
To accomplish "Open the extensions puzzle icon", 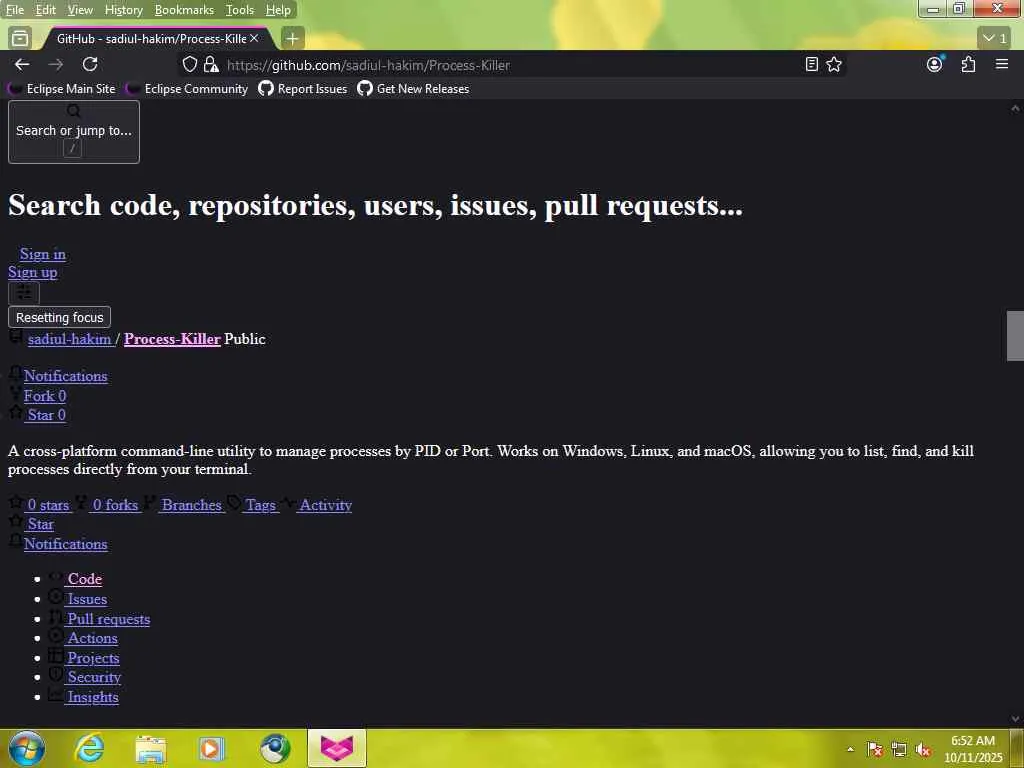I will pyautogui.click(x=968, y=64).
